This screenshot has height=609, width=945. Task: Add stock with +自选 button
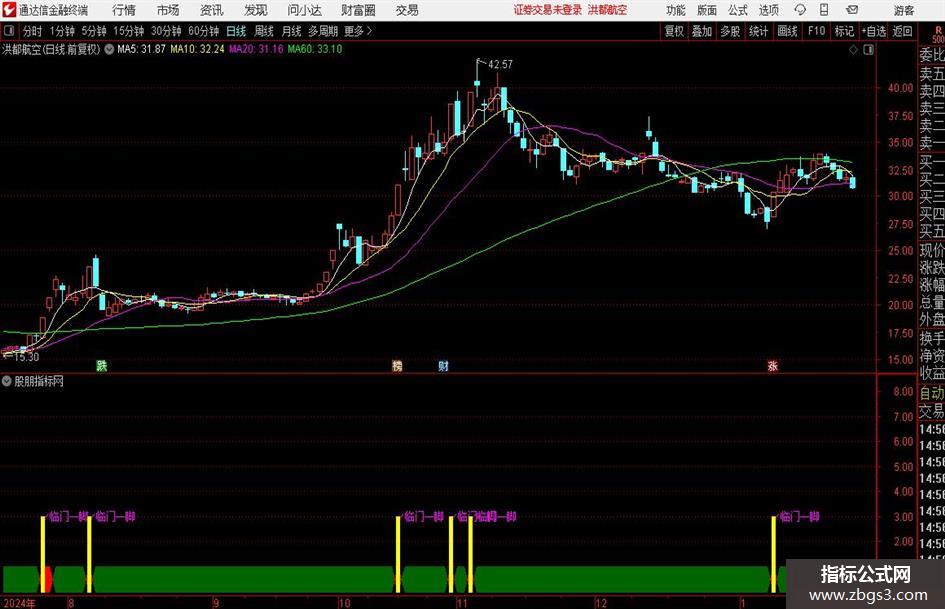(873, 31)
